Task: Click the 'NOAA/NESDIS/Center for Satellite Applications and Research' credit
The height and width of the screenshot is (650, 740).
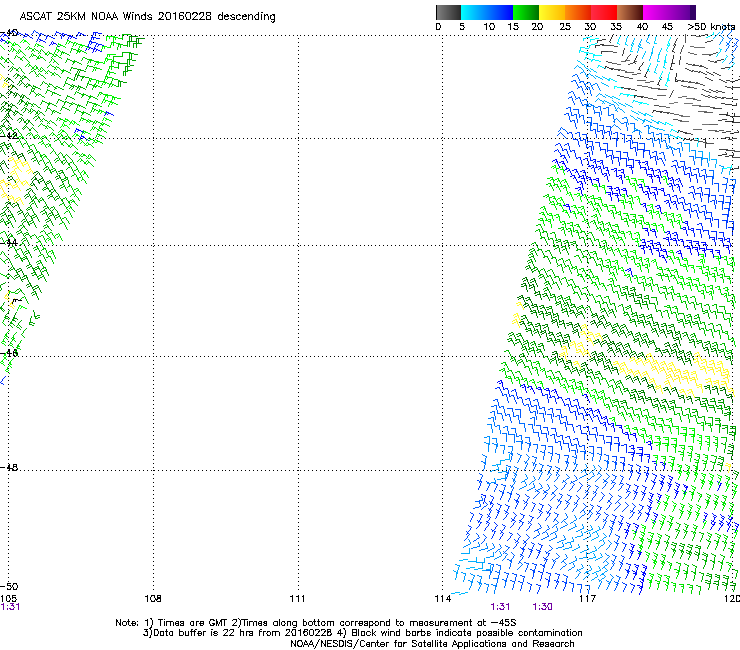Action: click(432, 644)
